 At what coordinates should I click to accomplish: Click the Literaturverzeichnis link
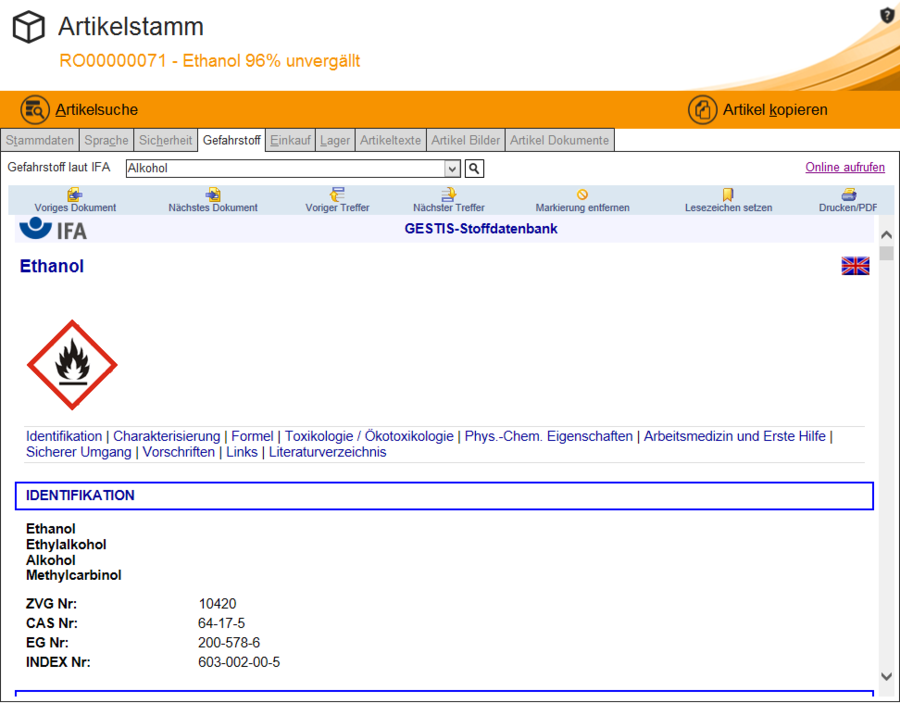(x=328, y=452)
